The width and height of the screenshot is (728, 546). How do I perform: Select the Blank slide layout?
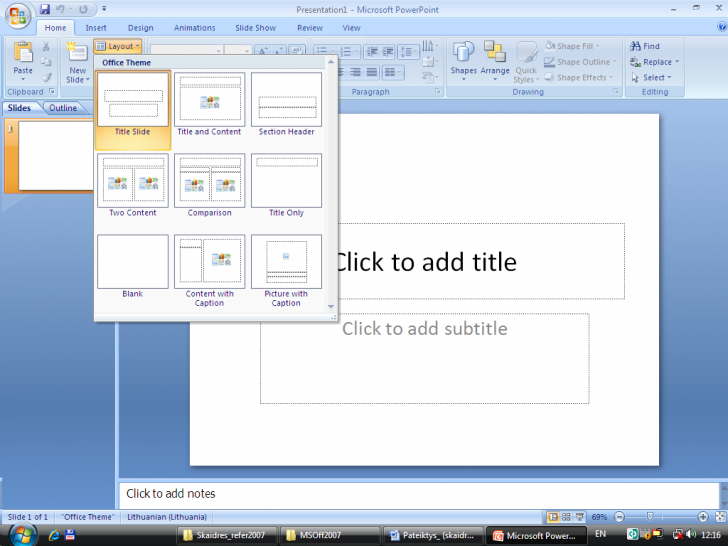[x=132, y=262]
